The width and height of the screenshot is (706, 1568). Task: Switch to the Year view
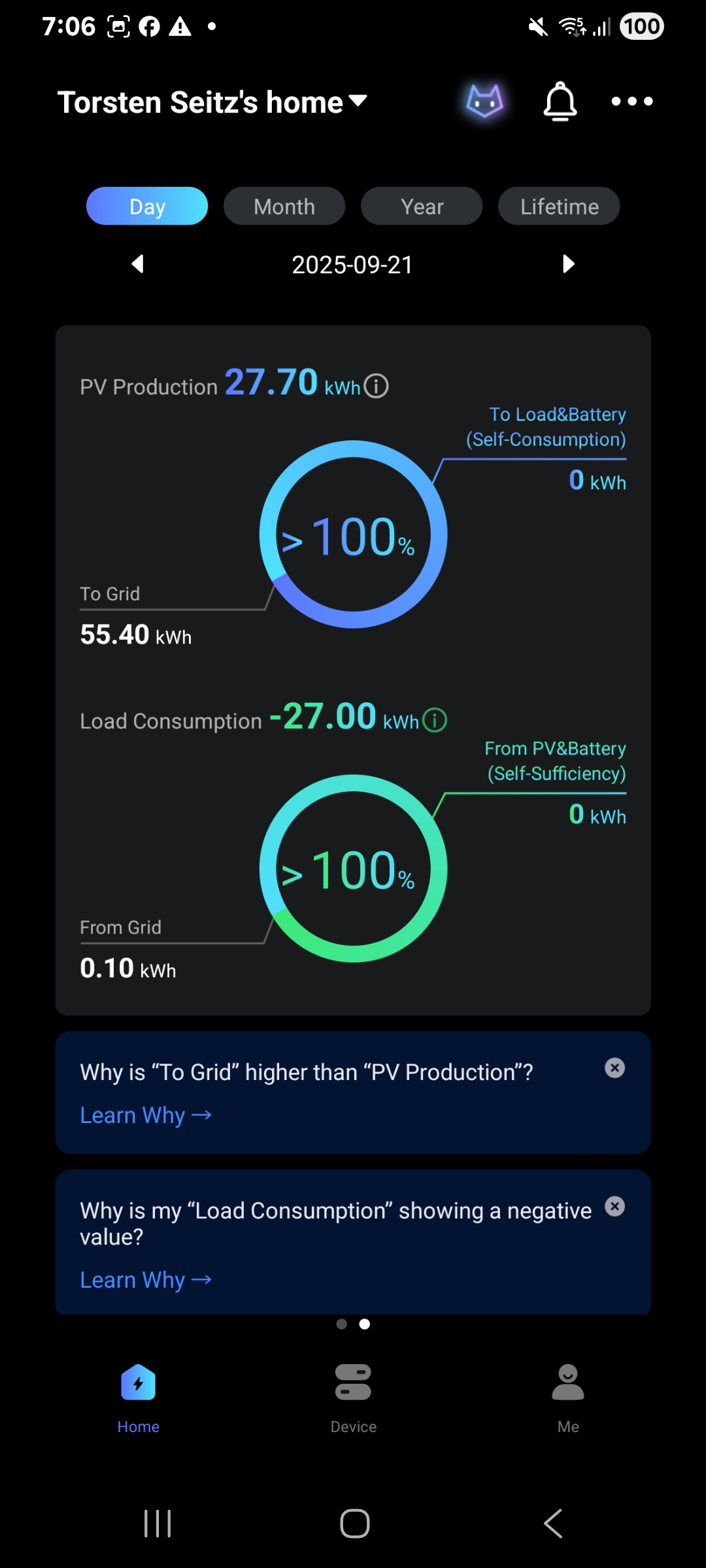pyautogui.click(x=422, y=206)
